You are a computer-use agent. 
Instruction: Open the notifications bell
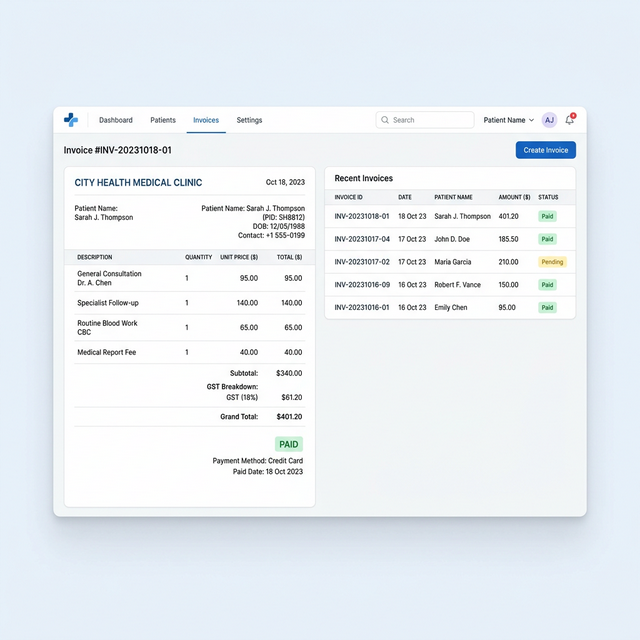tap(570, 120)
